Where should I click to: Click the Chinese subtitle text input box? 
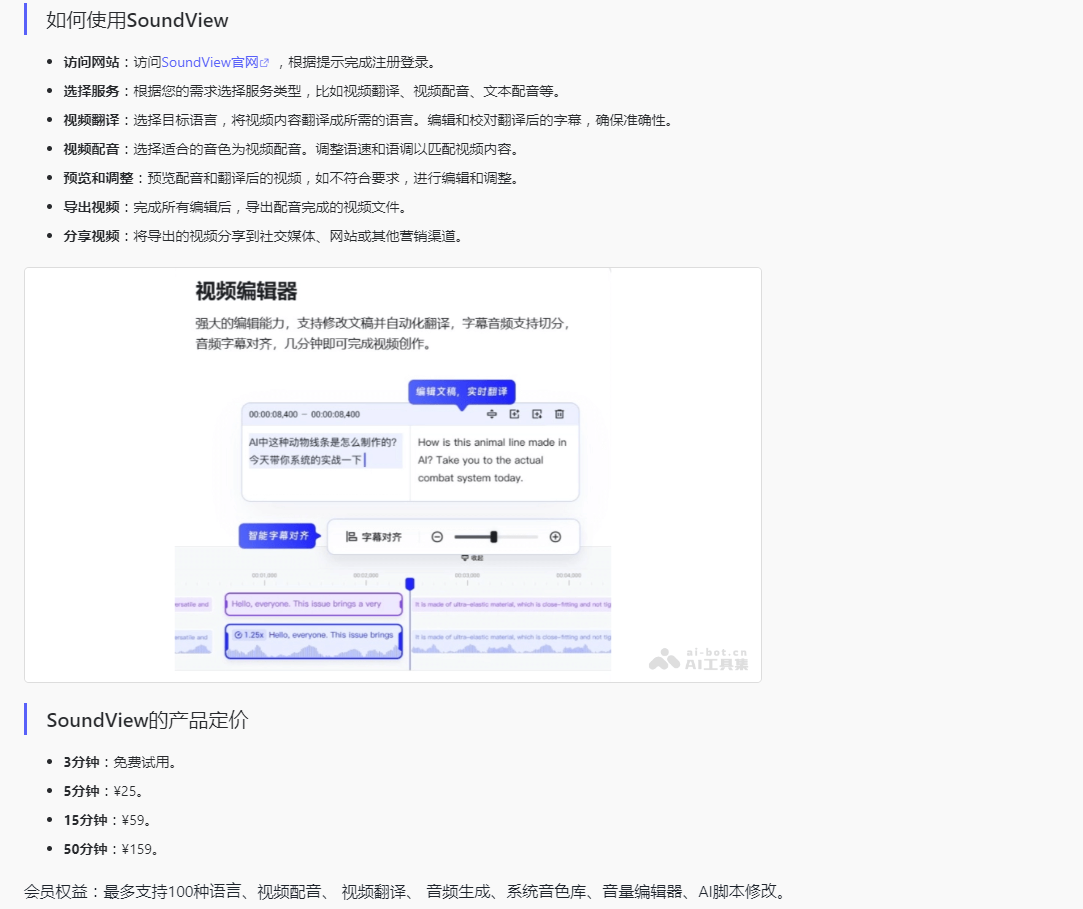point(325,451)
